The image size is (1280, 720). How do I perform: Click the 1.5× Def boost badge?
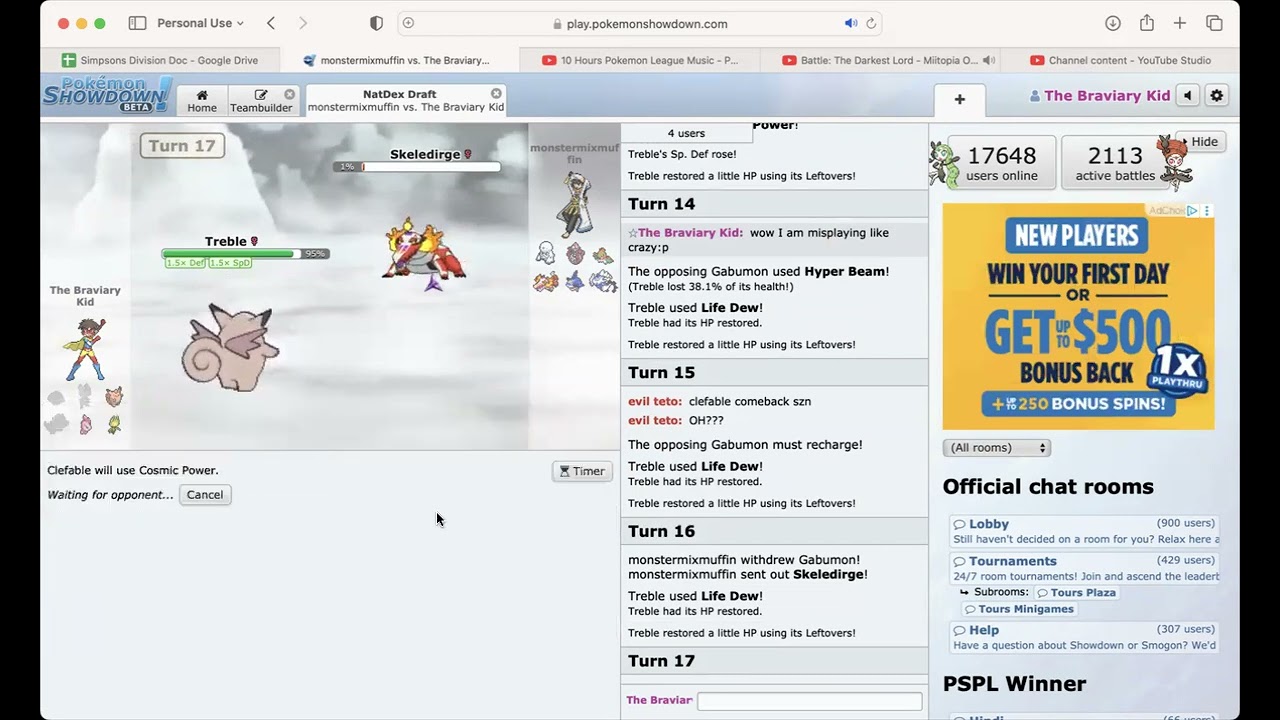point(186,263)
